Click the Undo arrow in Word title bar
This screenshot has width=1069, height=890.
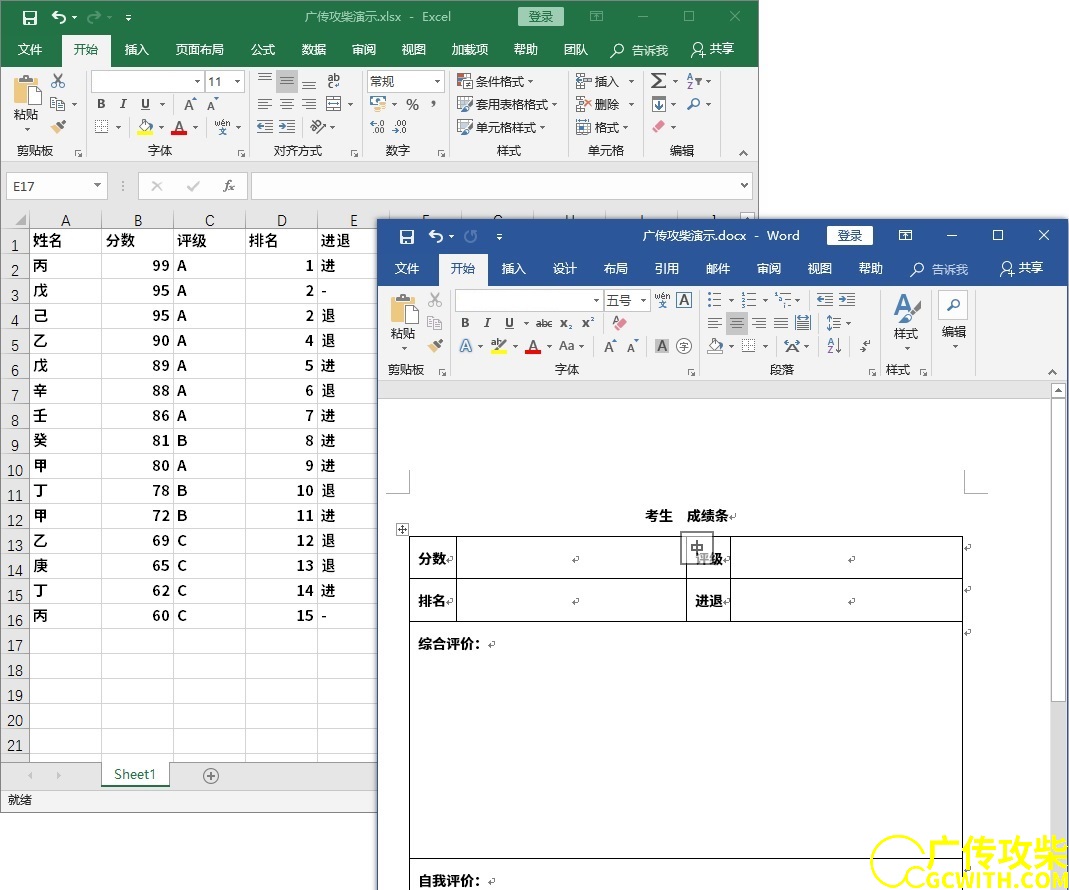[436, 236]
